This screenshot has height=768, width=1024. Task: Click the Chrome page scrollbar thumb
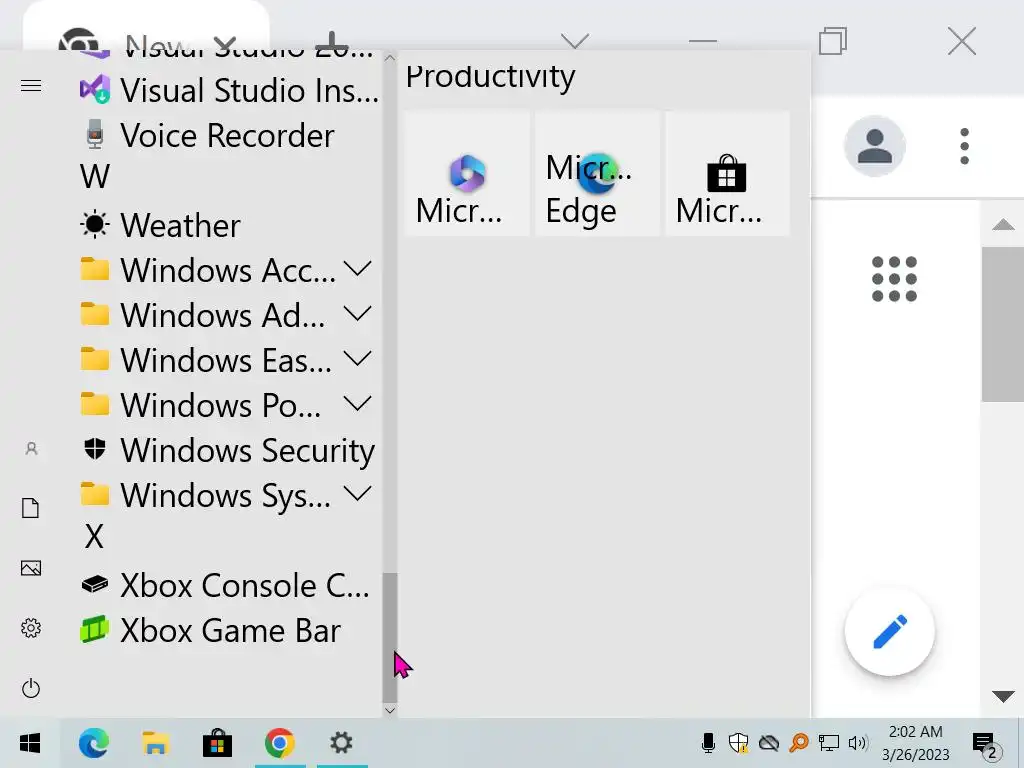[1003, 325]
